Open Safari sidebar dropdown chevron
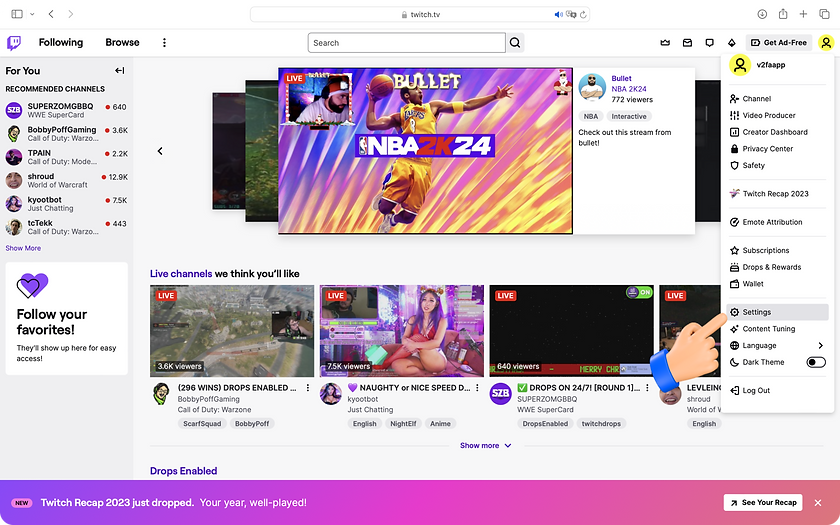Image resolution: width=840 pixels, height=525 pixels. tap(32, 14)
